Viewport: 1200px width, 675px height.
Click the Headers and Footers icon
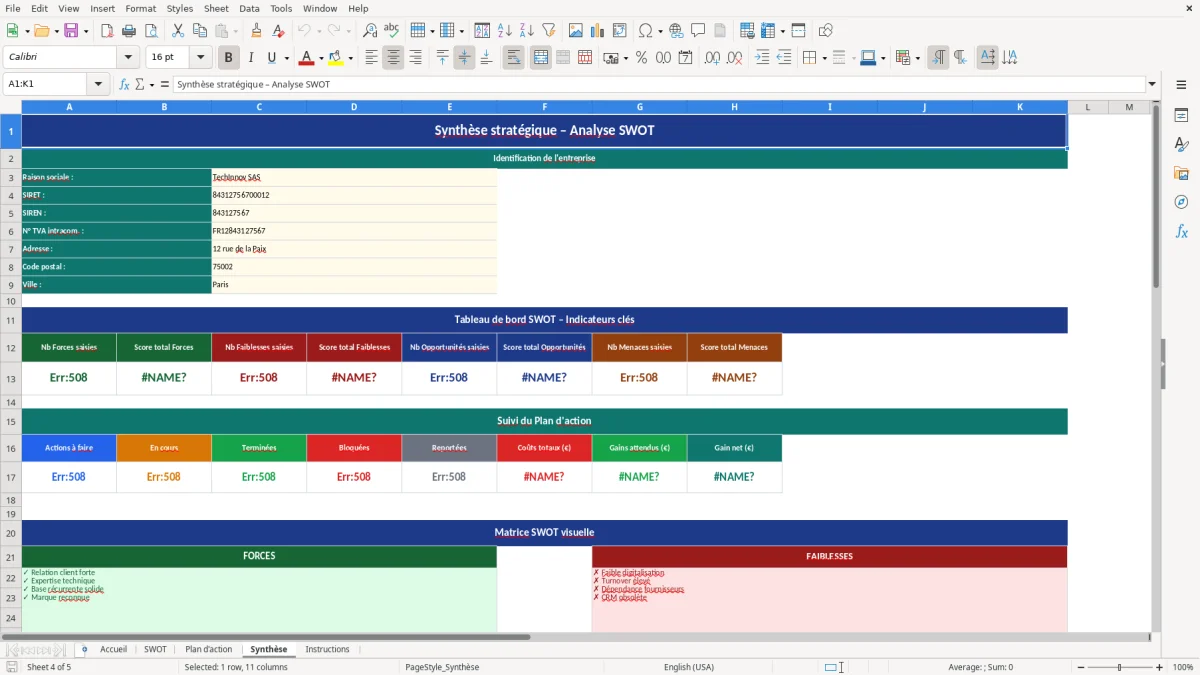coord(720,31)
